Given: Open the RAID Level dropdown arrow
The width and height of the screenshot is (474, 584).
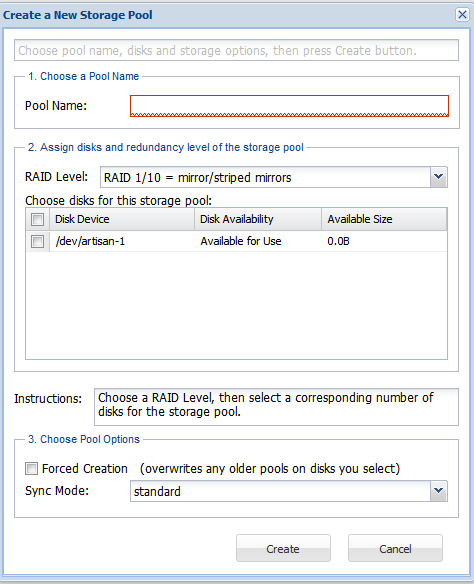Looking at the screenshot, I should (439, 177).
